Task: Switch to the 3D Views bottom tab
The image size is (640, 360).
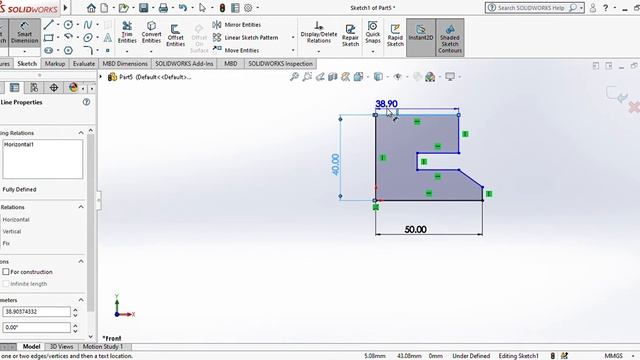Action: click(x=61, y=347)
